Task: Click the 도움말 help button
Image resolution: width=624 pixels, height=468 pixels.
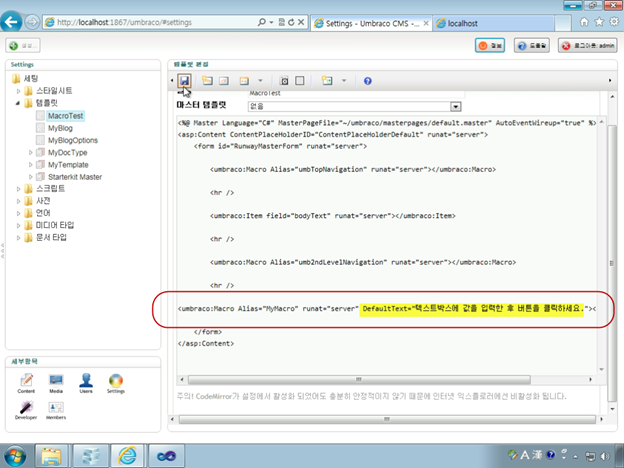Action: pos(532,46)
